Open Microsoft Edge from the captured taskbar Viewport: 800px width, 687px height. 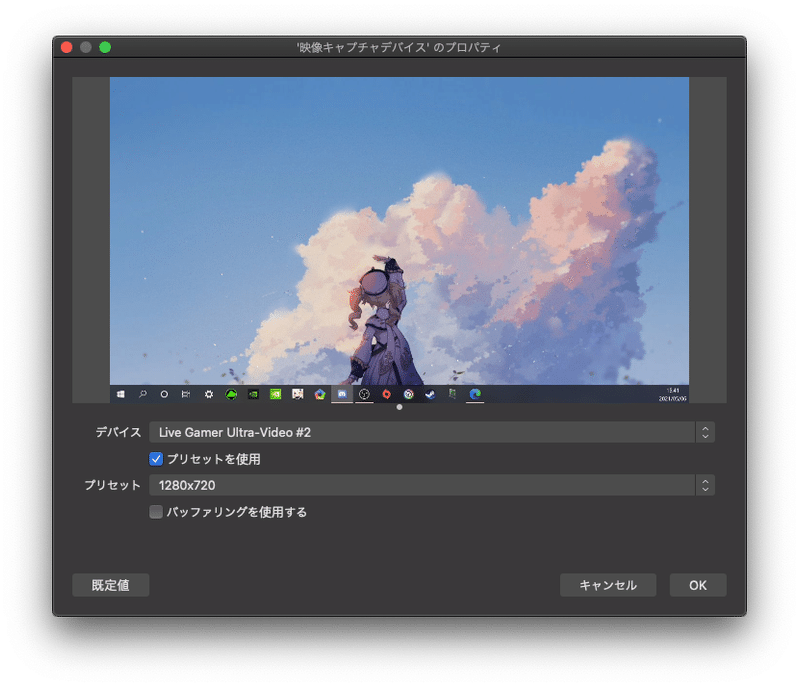tap(472, 393)
